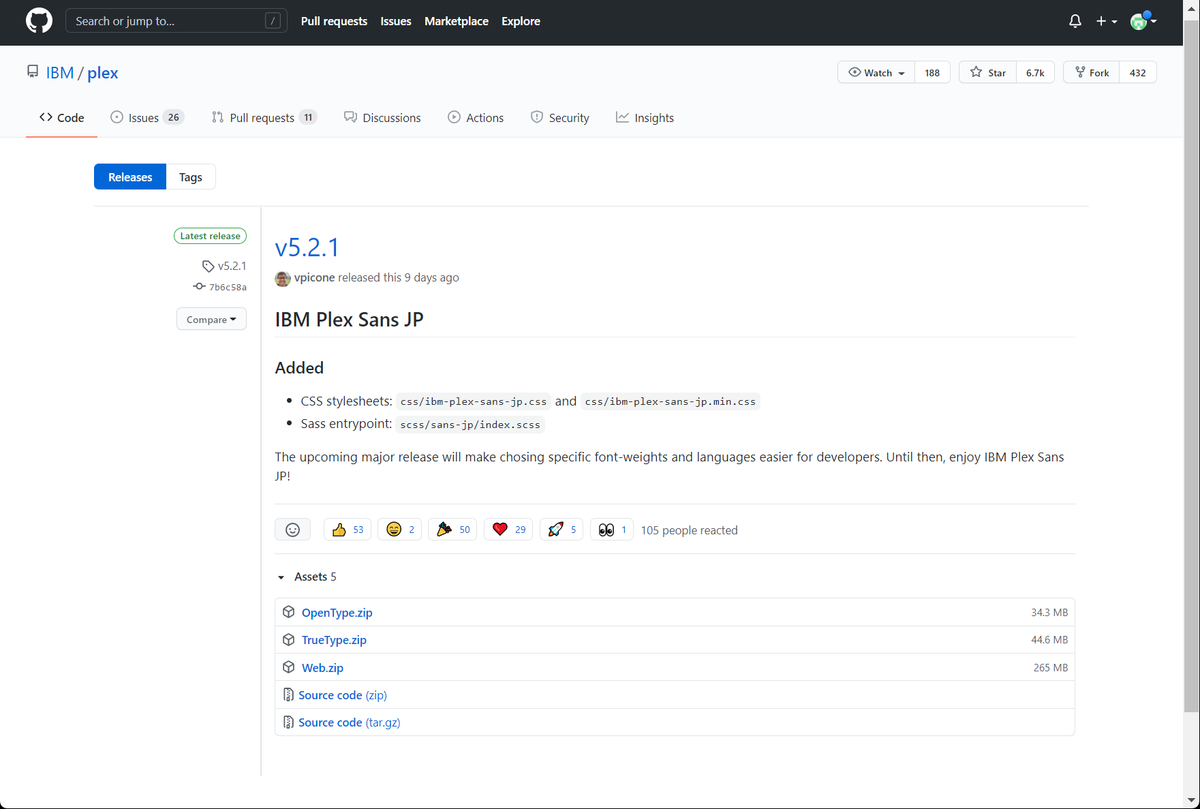Image resolution: width=1200 pixels, height=809 pixels.
Task: Open the plus create-new menu
Action: [x=1106, y=21]
